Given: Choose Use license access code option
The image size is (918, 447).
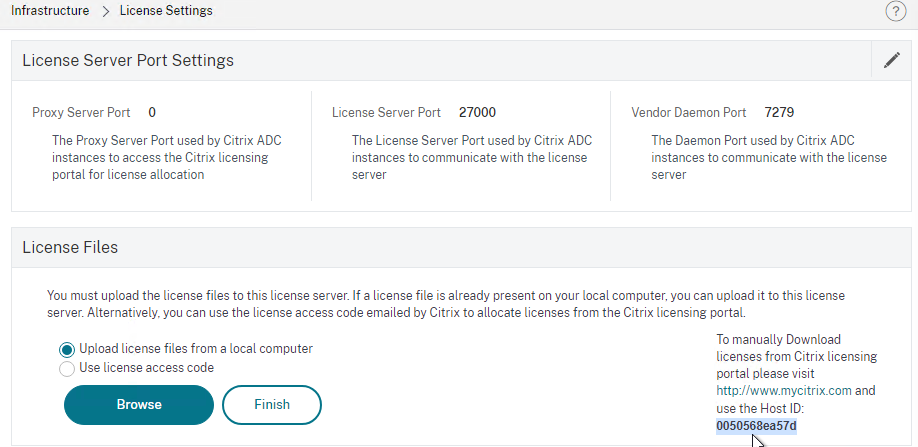Looking at the screenshot, I should (67, 369).
